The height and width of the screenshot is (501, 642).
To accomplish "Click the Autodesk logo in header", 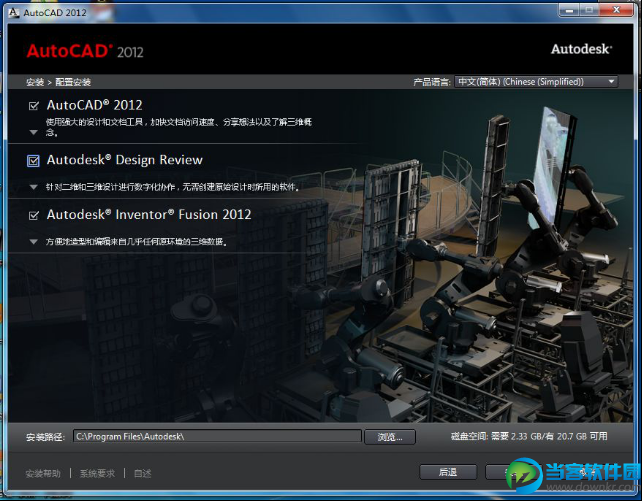I will pos(581,49).
